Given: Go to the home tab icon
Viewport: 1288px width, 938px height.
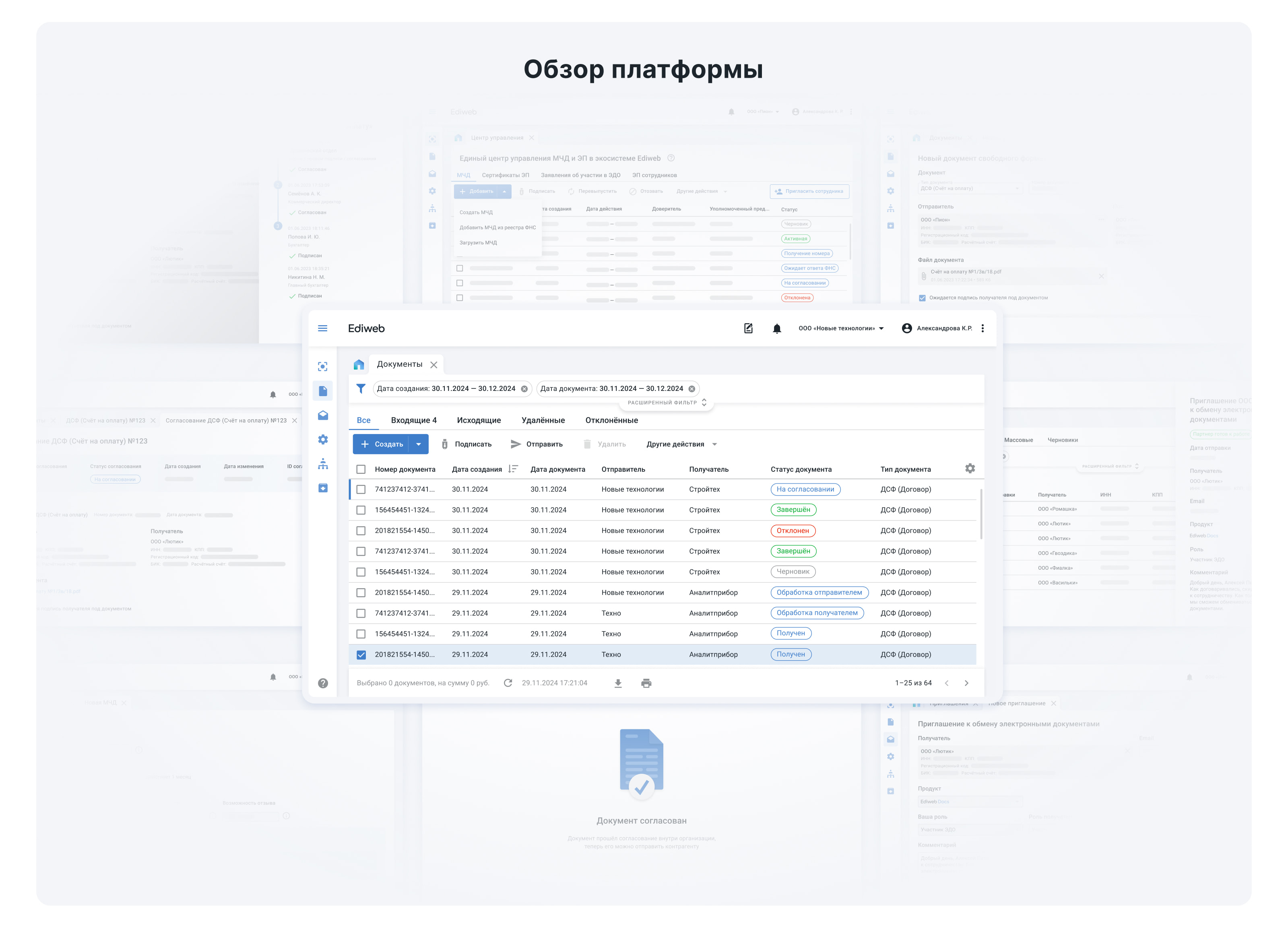Looking at the screenshot, I should click(x=358, y=365).
